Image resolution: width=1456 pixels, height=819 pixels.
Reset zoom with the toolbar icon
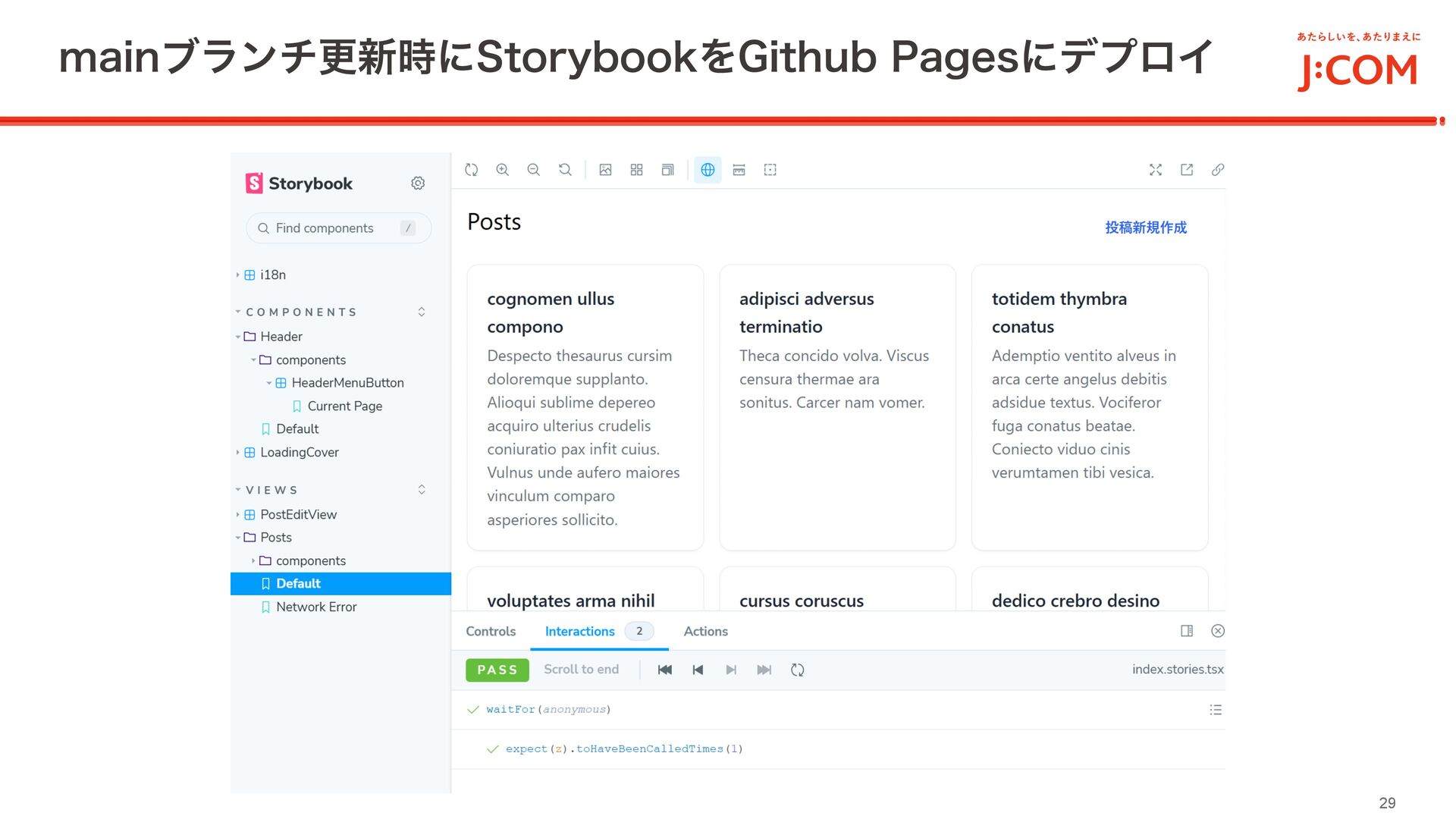[565, 170]
